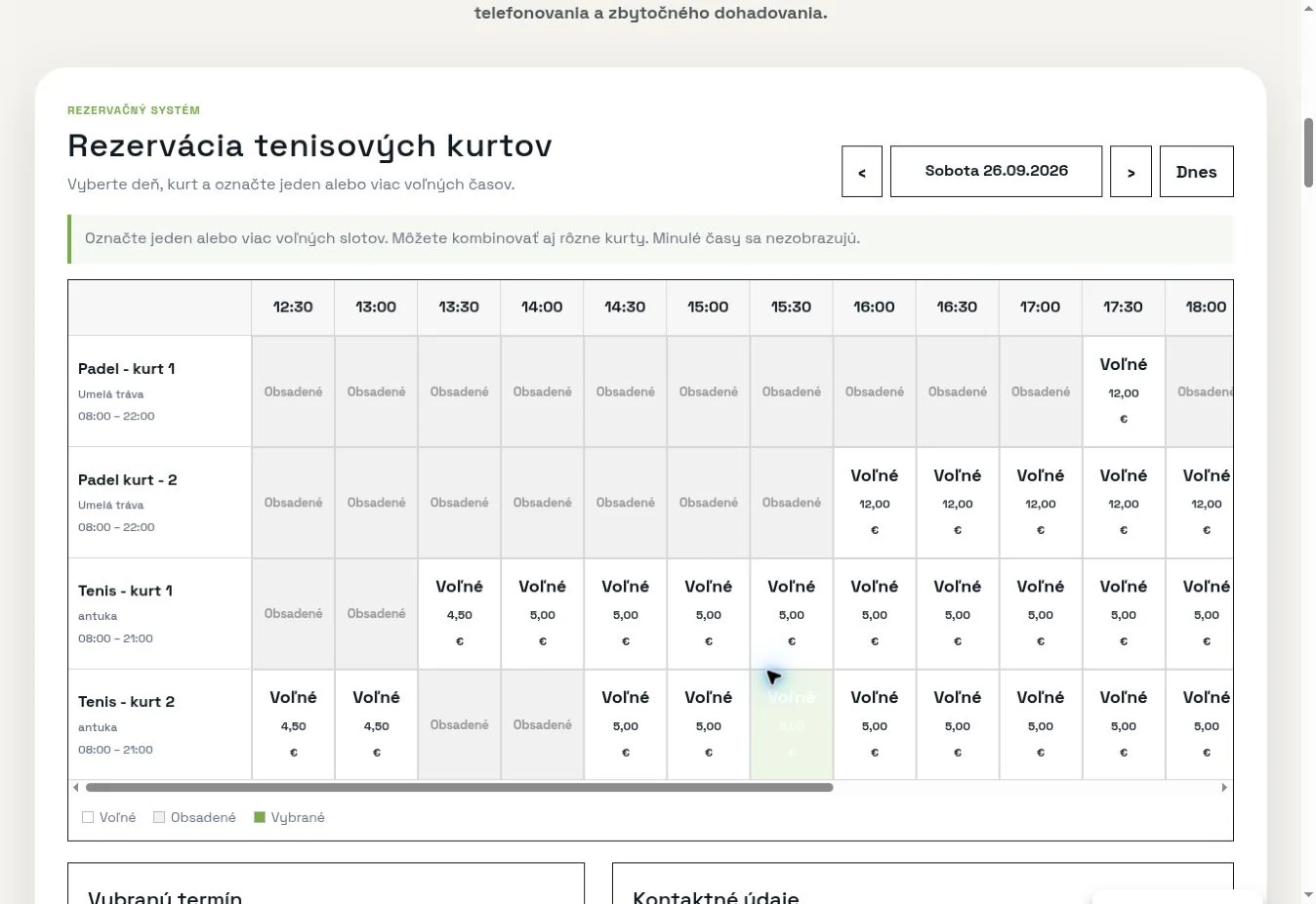Select Tenis - kurt 1 slot at 13:30
Screen dimensions: 1316x904
coord(460,614)
